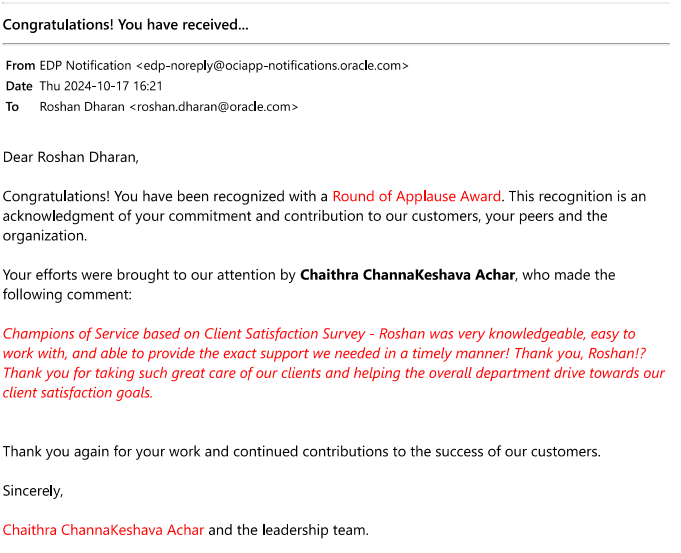
Task: Click the 'Round of Applause Award' red text
Action: pyautogui.click(x=417, y=196)
